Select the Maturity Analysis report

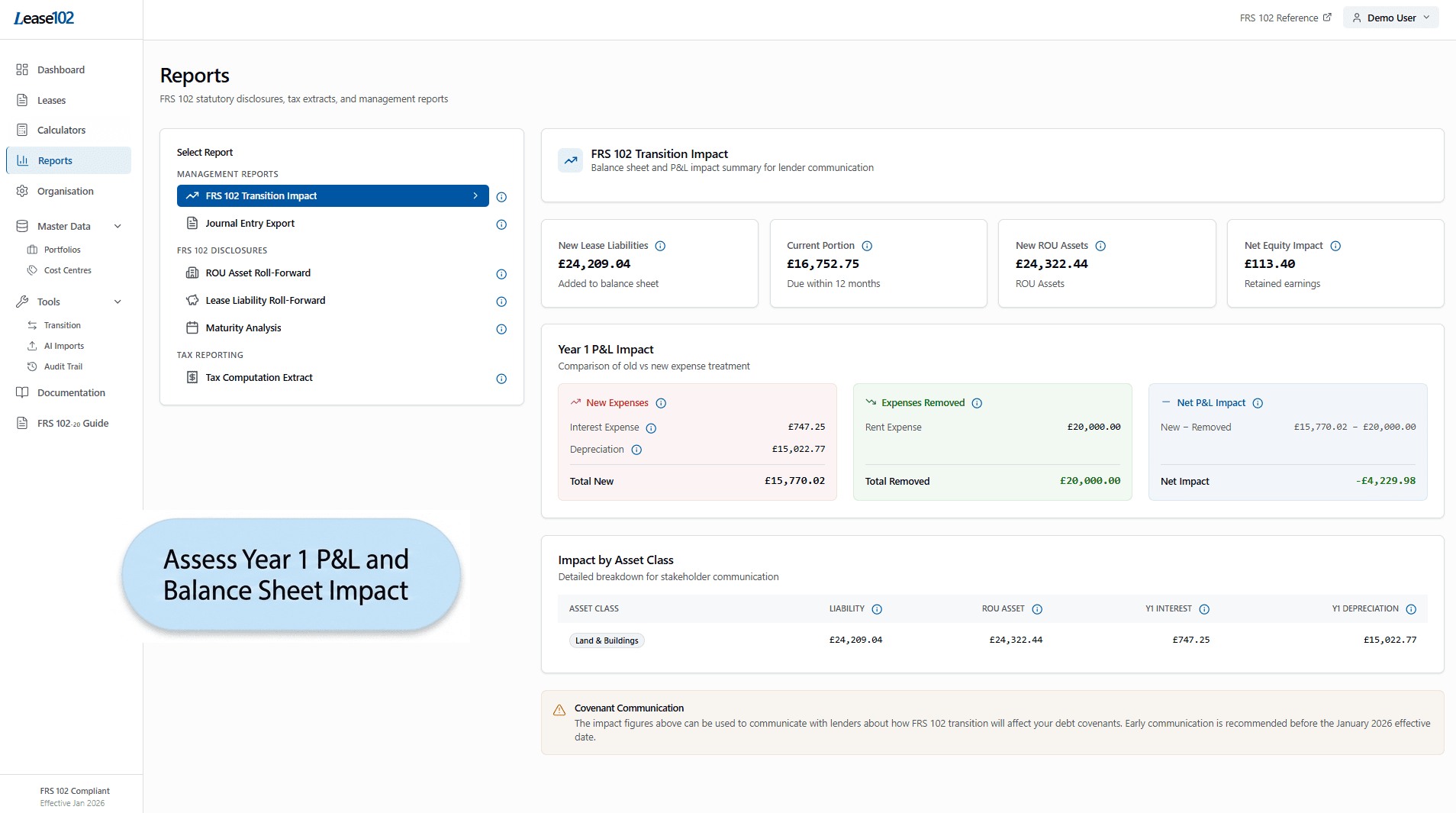tap(243, 327)
